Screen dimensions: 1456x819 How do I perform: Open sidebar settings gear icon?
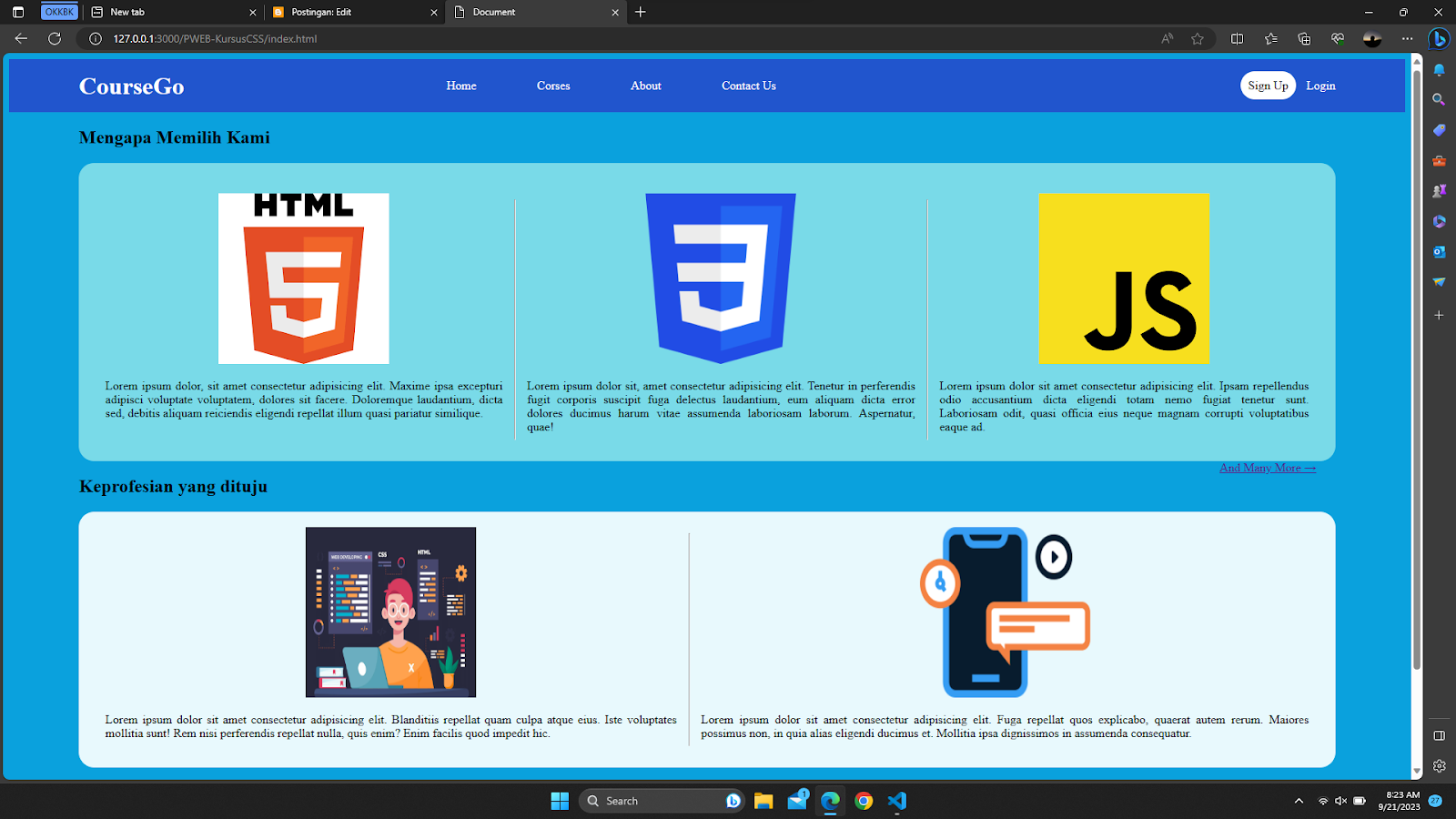pyautogui.click(x=1439, y=766)
